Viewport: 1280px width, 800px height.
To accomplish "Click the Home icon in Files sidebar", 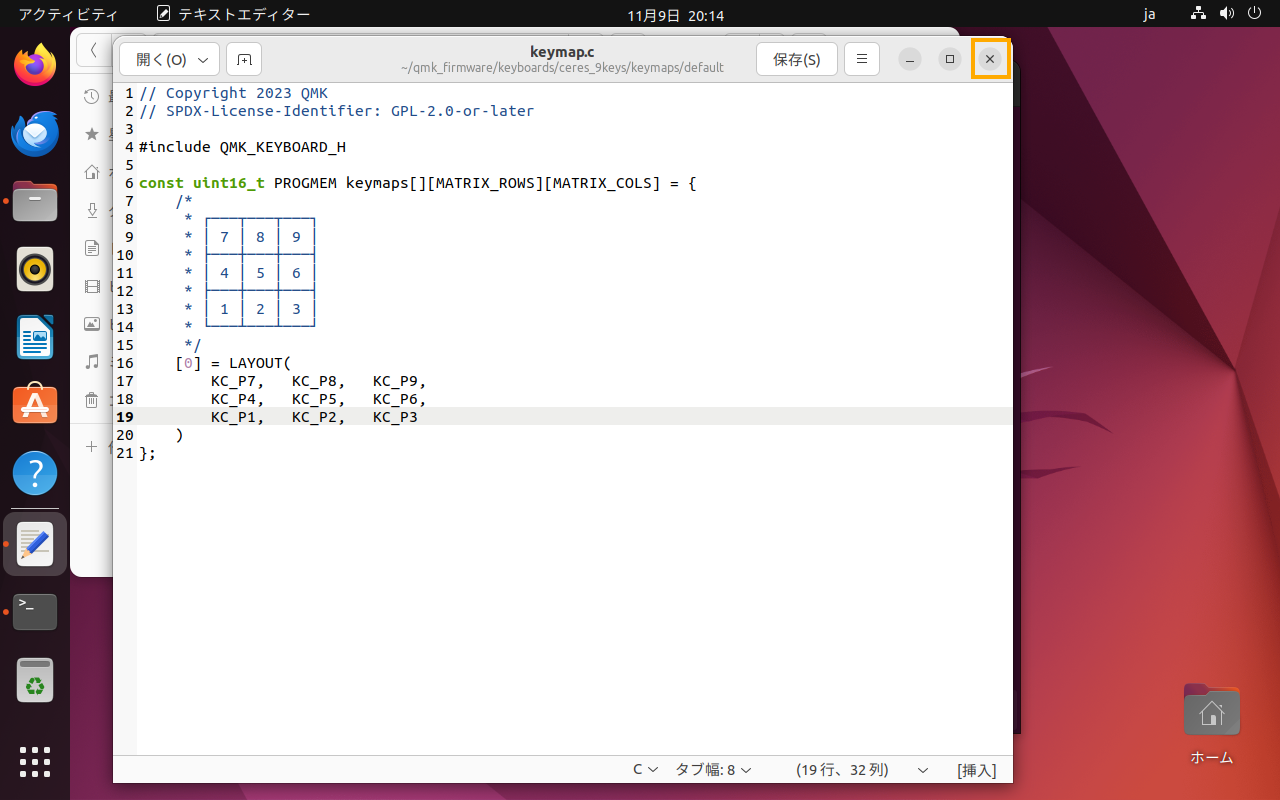I will click(x=92, y=172).
